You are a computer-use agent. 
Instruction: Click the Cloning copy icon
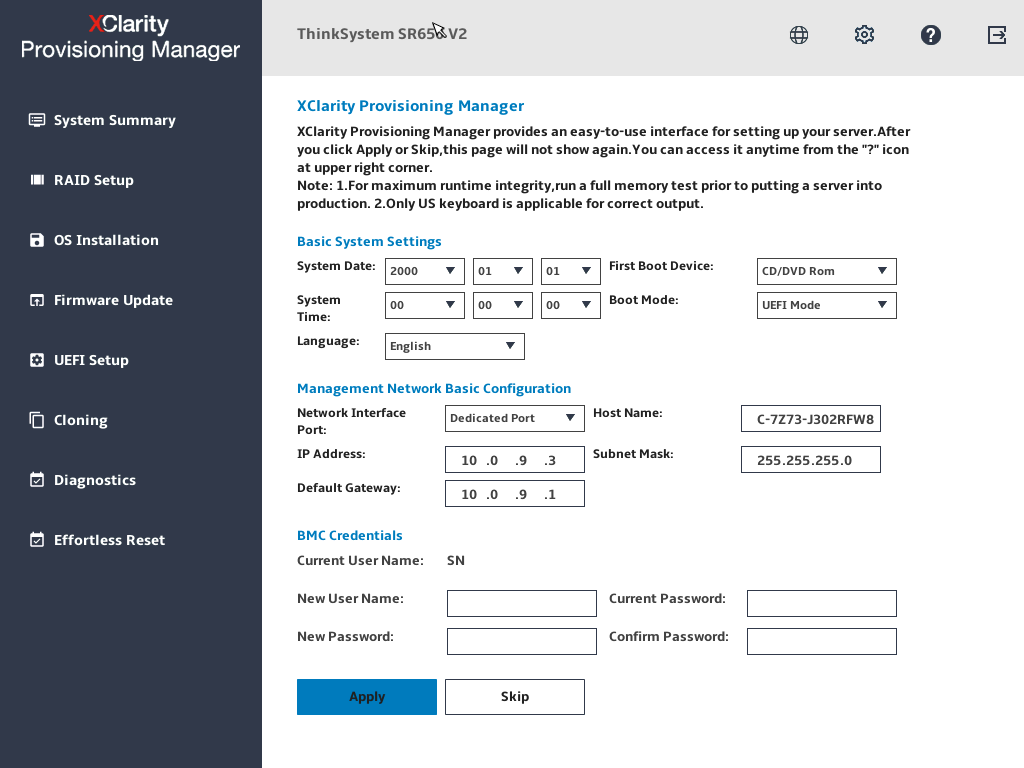click(37, 420)
